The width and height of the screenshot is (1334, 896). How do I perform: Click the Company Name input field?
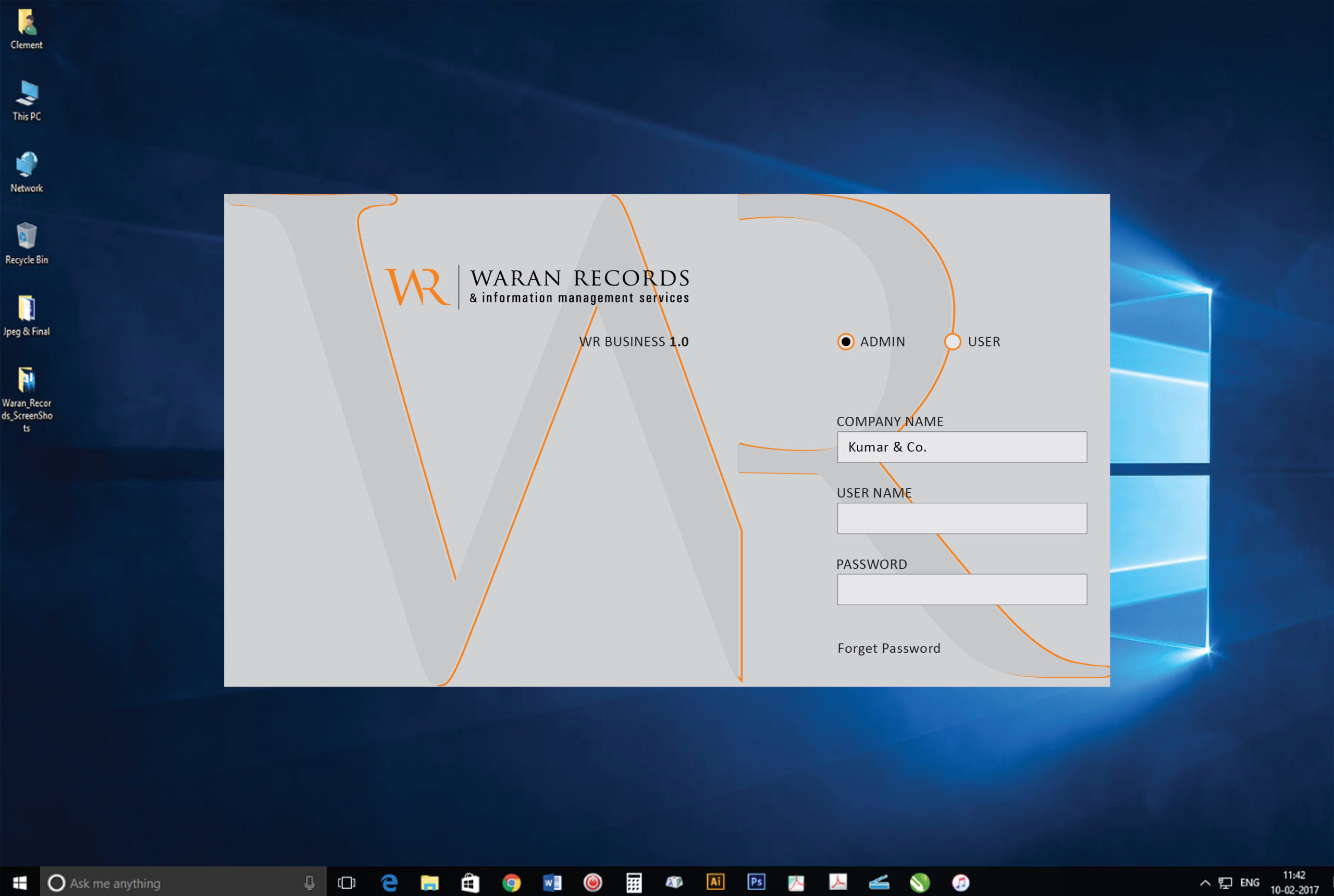(962, 447)
